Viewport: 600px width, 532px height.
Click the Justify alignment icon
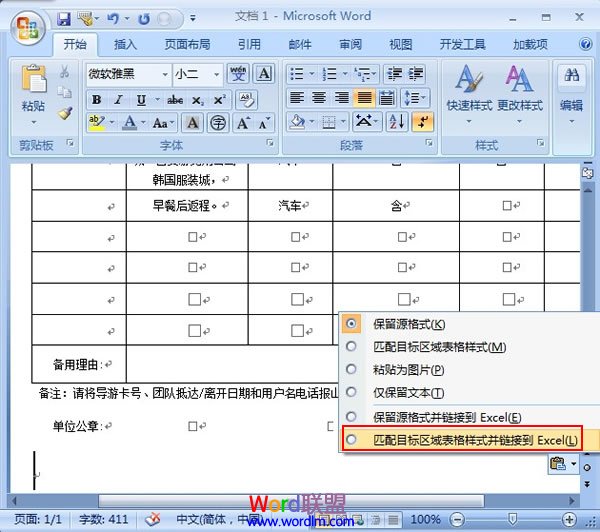pyautogui.click(x=364, y=98)
